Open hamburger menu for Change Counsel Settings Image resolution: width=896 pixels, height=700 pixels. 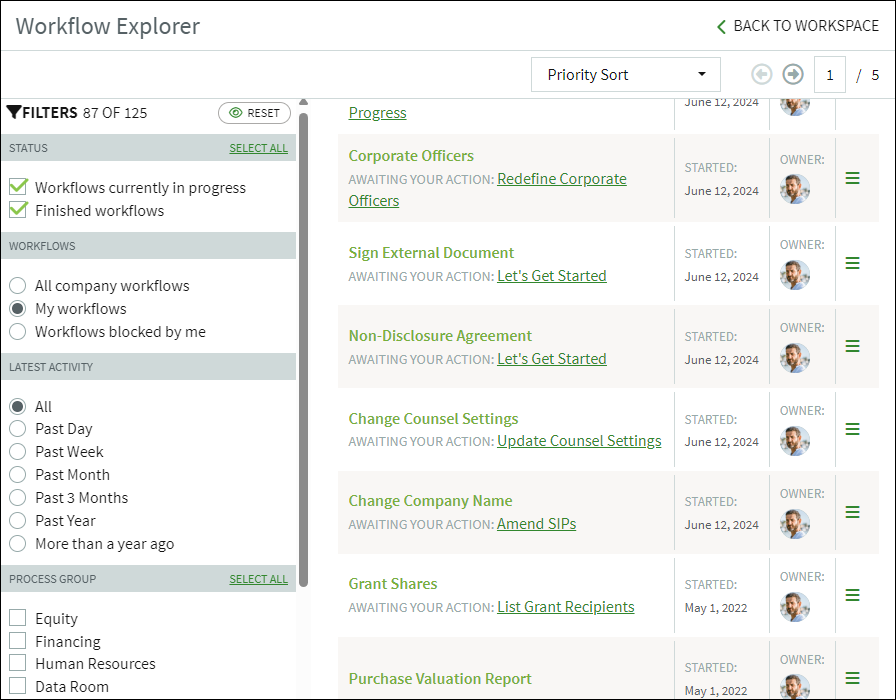(852, 429)
